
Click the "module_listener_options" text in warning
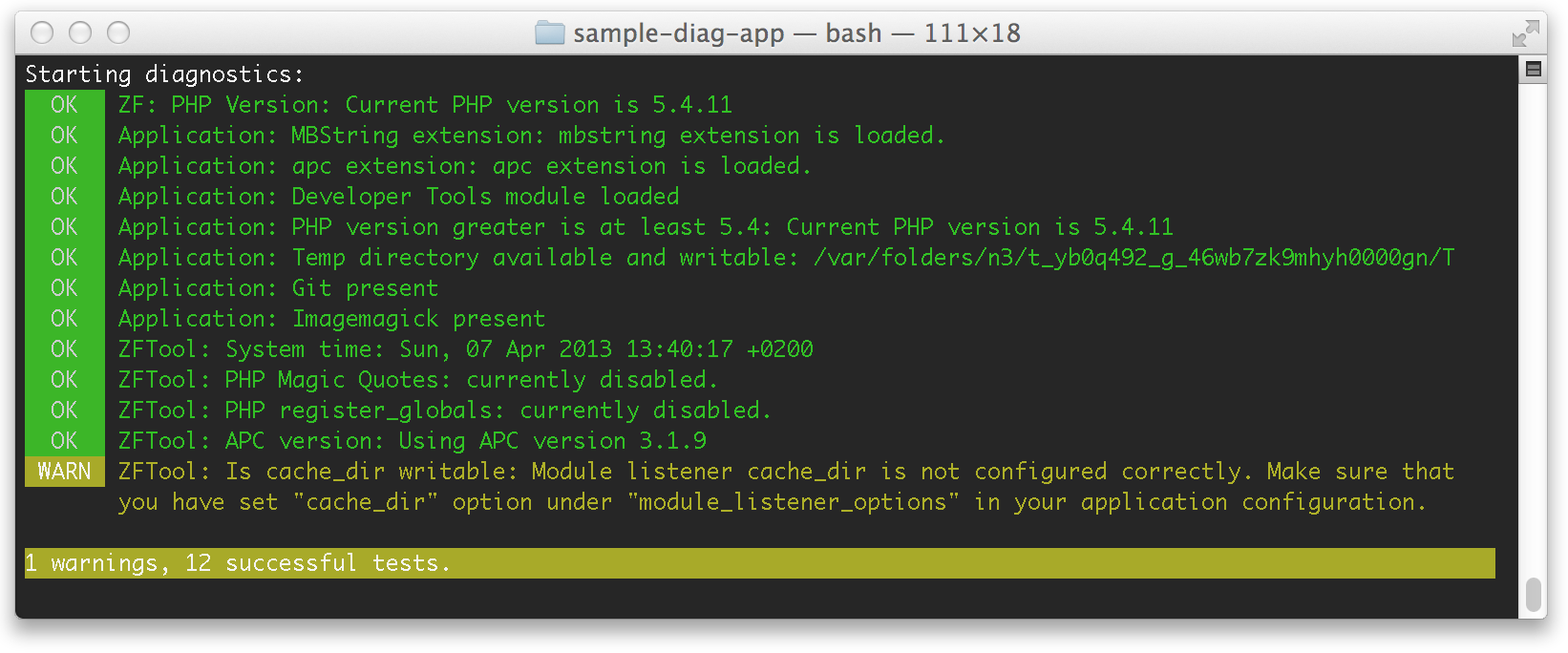[x=794, y=502]
